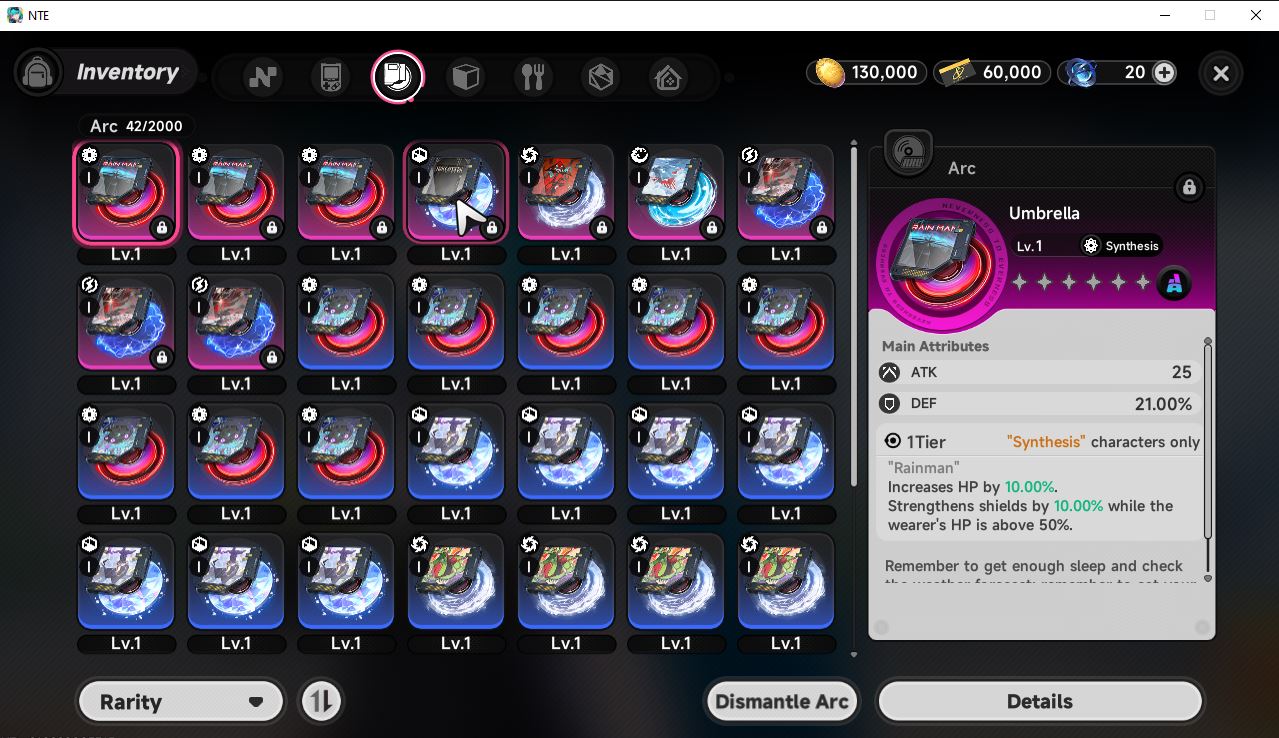The height and width of the screenshot is (738, 1279).
Task: Select the second locked Rainman arc thumbnail
Action: pyautogui.click(x=236, y=192)
